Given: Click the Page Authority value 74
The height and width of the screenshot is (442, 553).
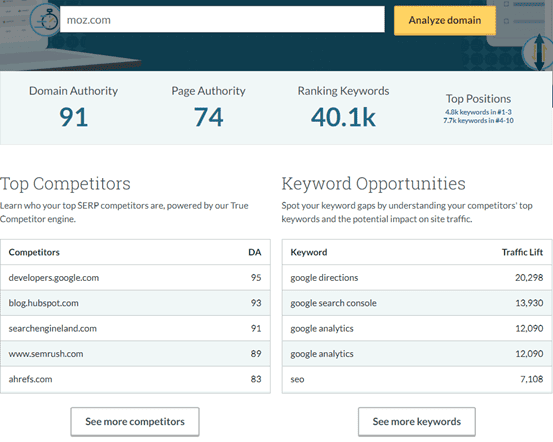Looking at the screenshot, I should pyautogui.click(x=208, y=117).
